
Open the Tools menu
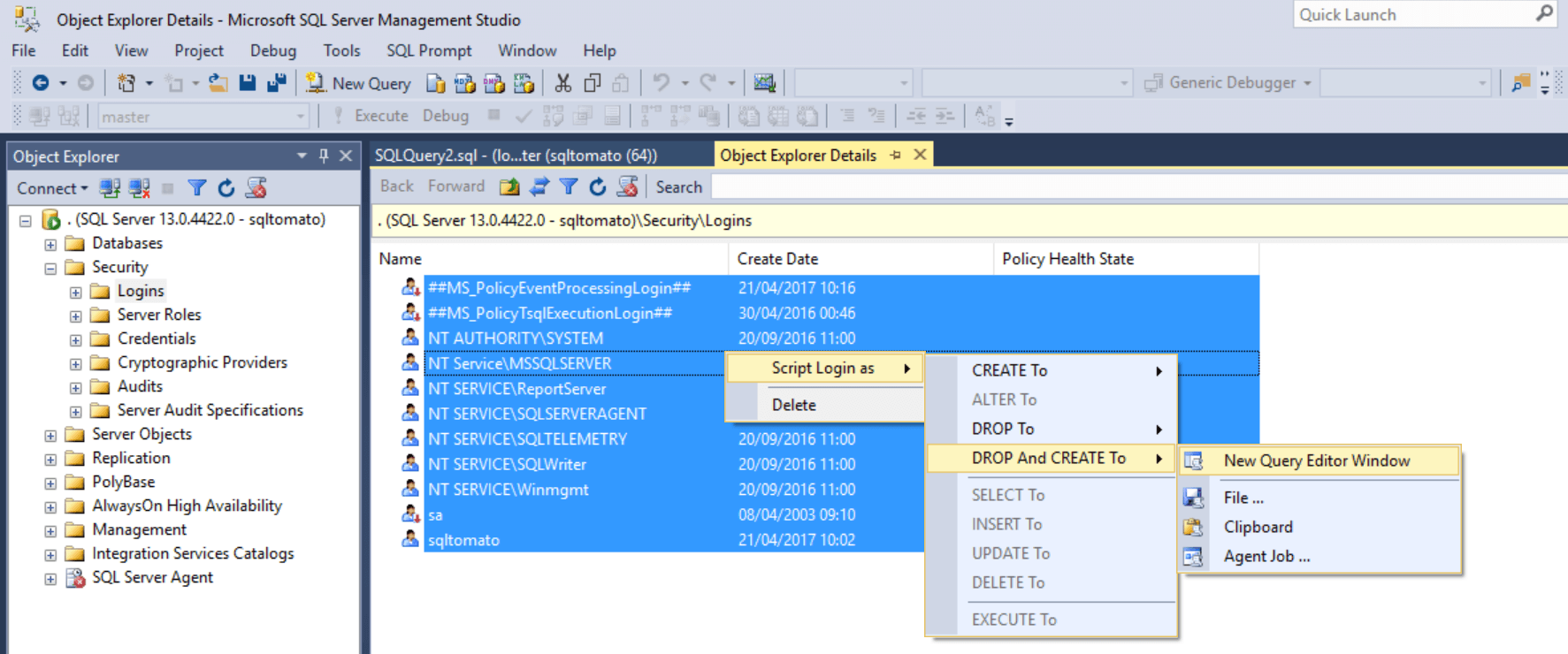tap(341, 51)
